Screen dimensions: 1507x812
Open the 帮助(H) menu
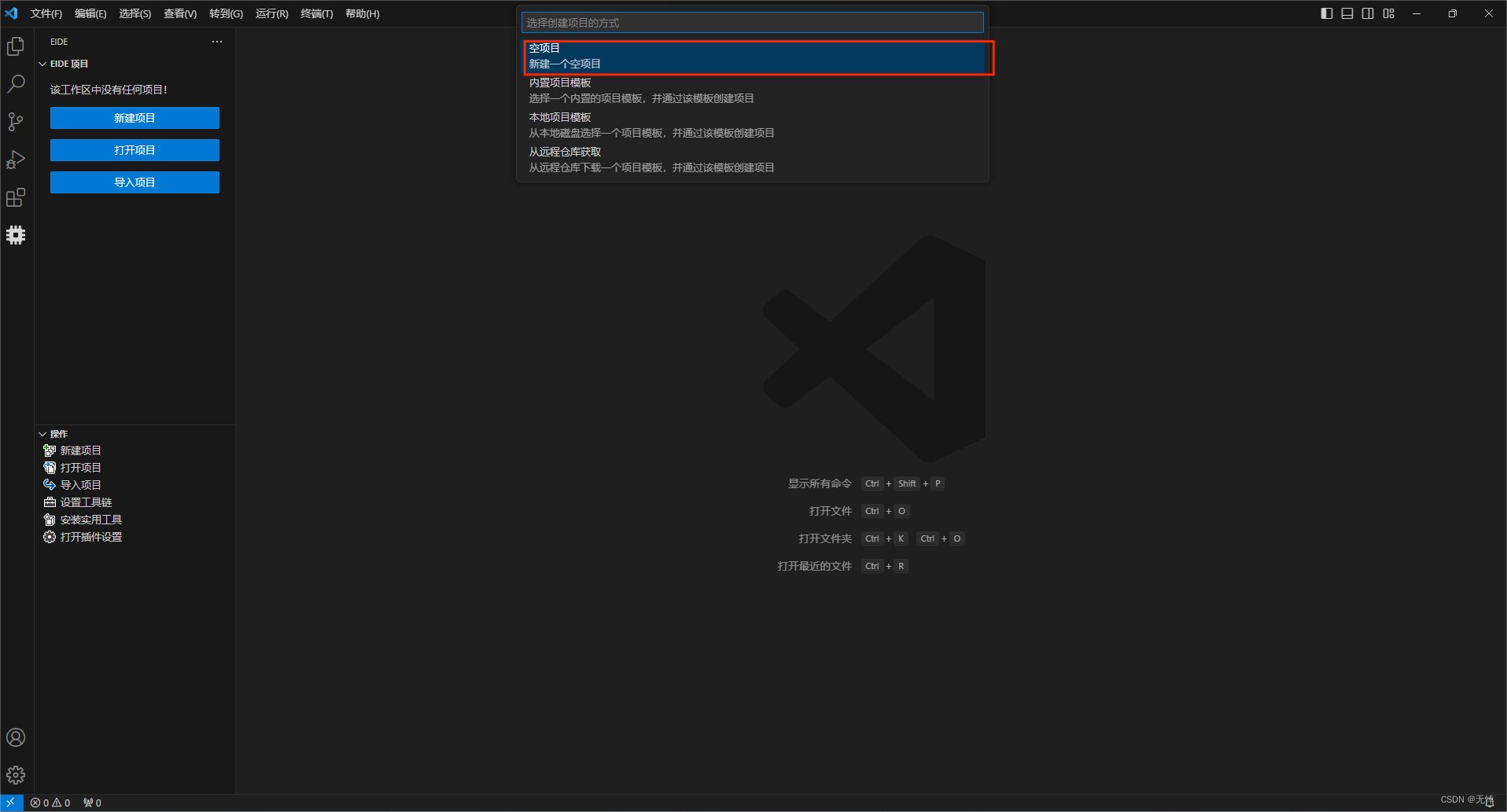coord(363,13)
